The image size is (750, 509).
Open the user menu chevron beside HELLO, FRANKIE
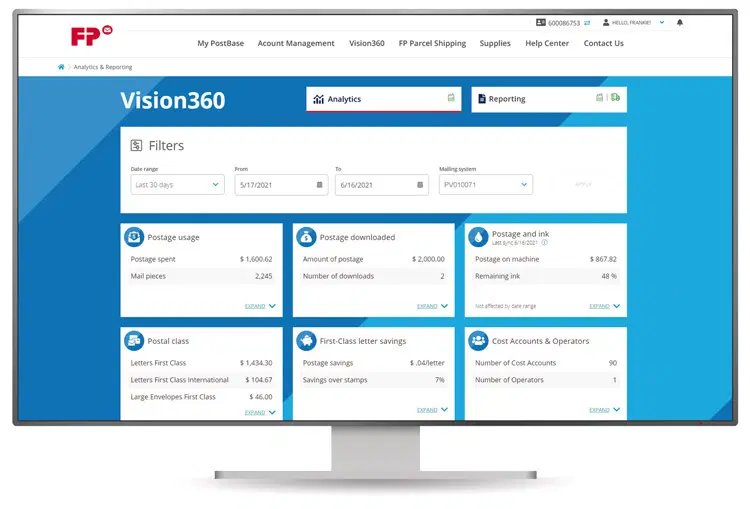coord(662,22)
